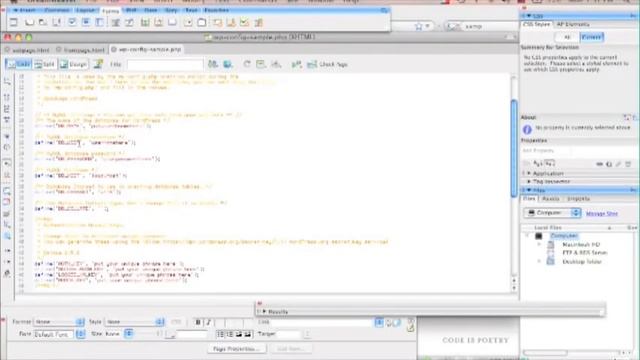Toggle the All mode in CSS panel
The height and width of the screenshot is (360, 640).
pyautogui.click(x=567, y=37)
